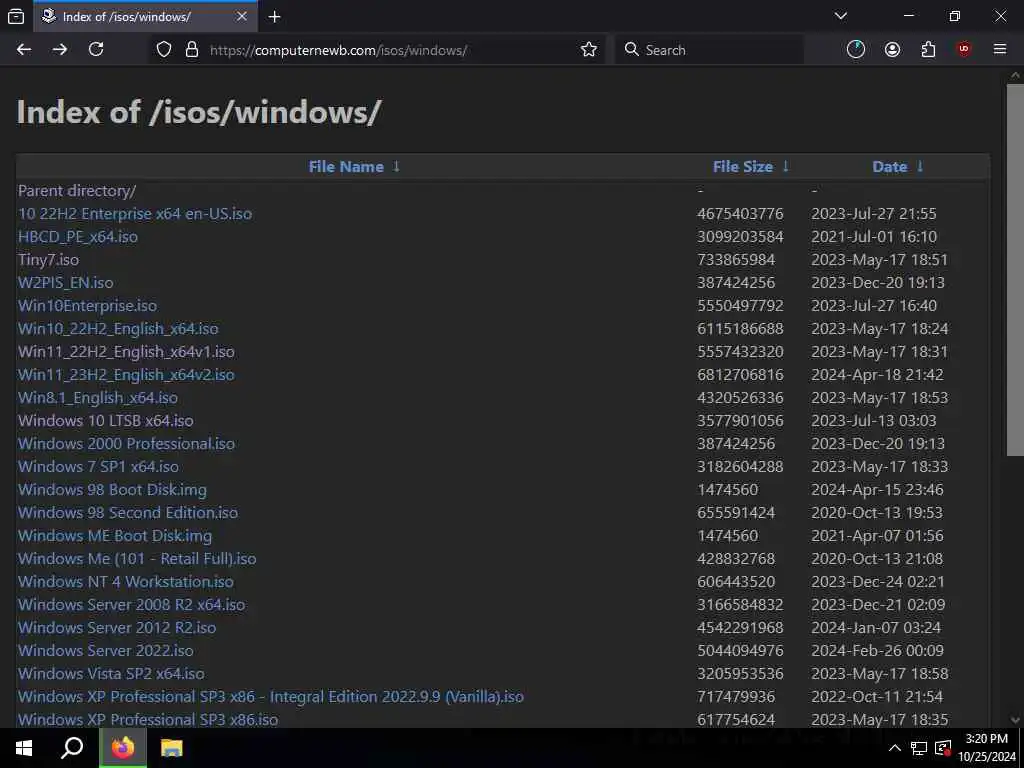Open File Explorer from the taskbar
Viewport: 1024px width, 768px height.
(172, 748)
